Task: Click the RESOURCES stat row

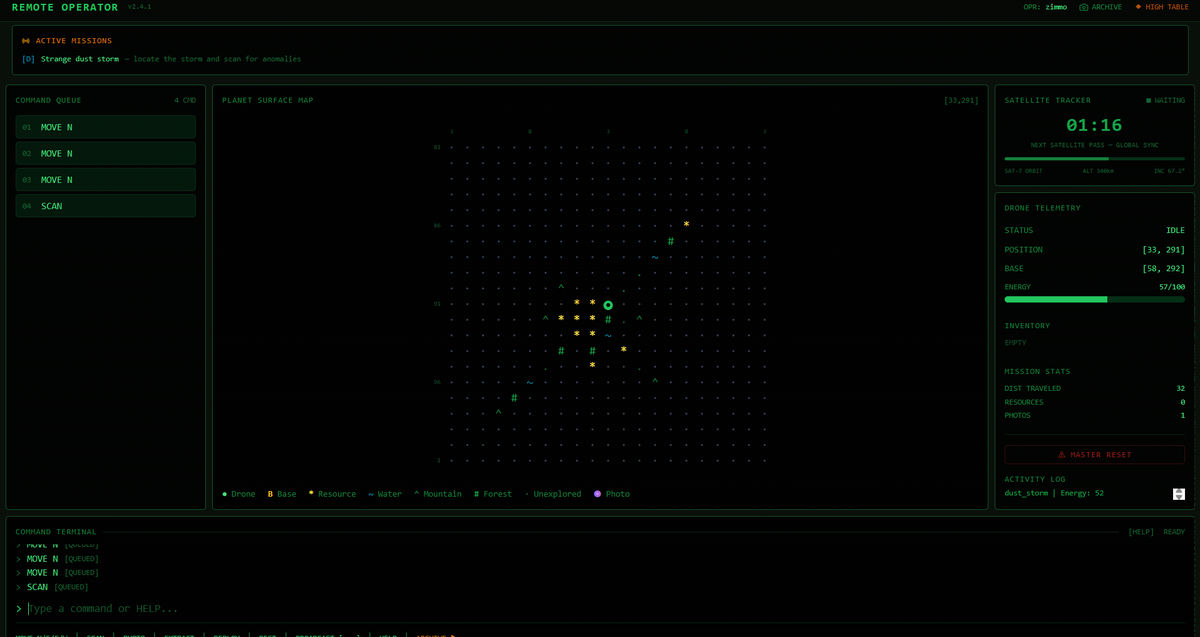Action: (1095, 402)
